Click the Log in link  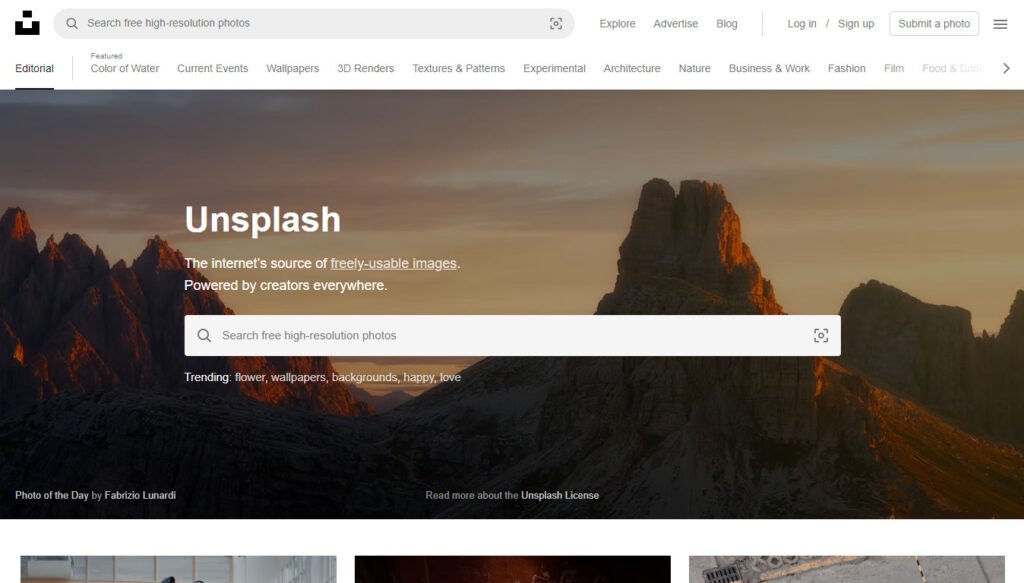pyautogui.click(x=801, y=24)
